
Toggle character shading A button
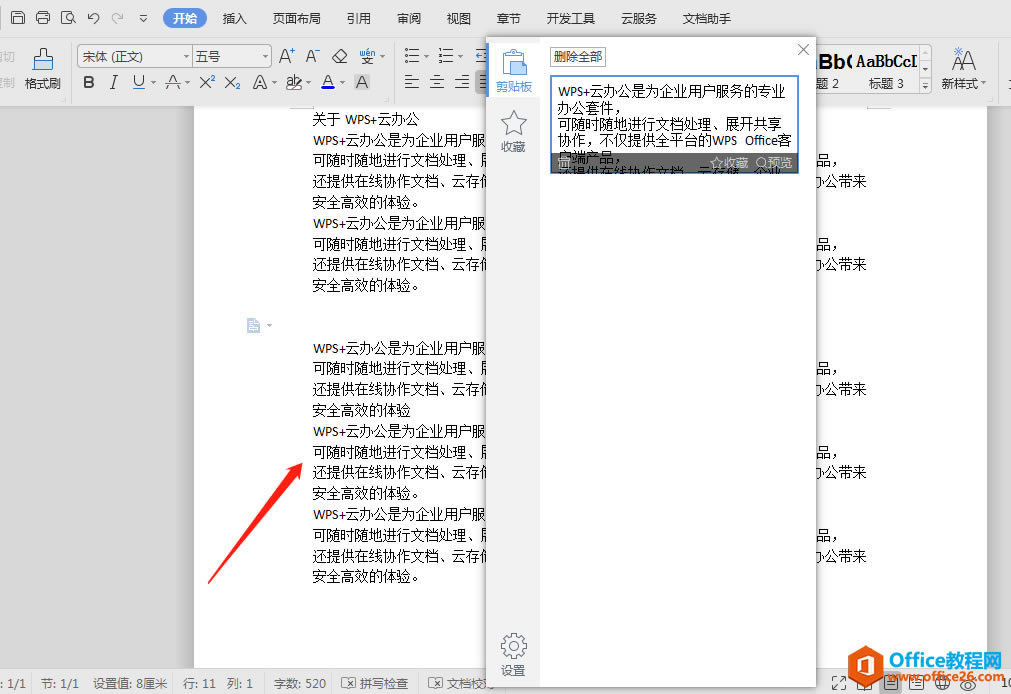362,82
